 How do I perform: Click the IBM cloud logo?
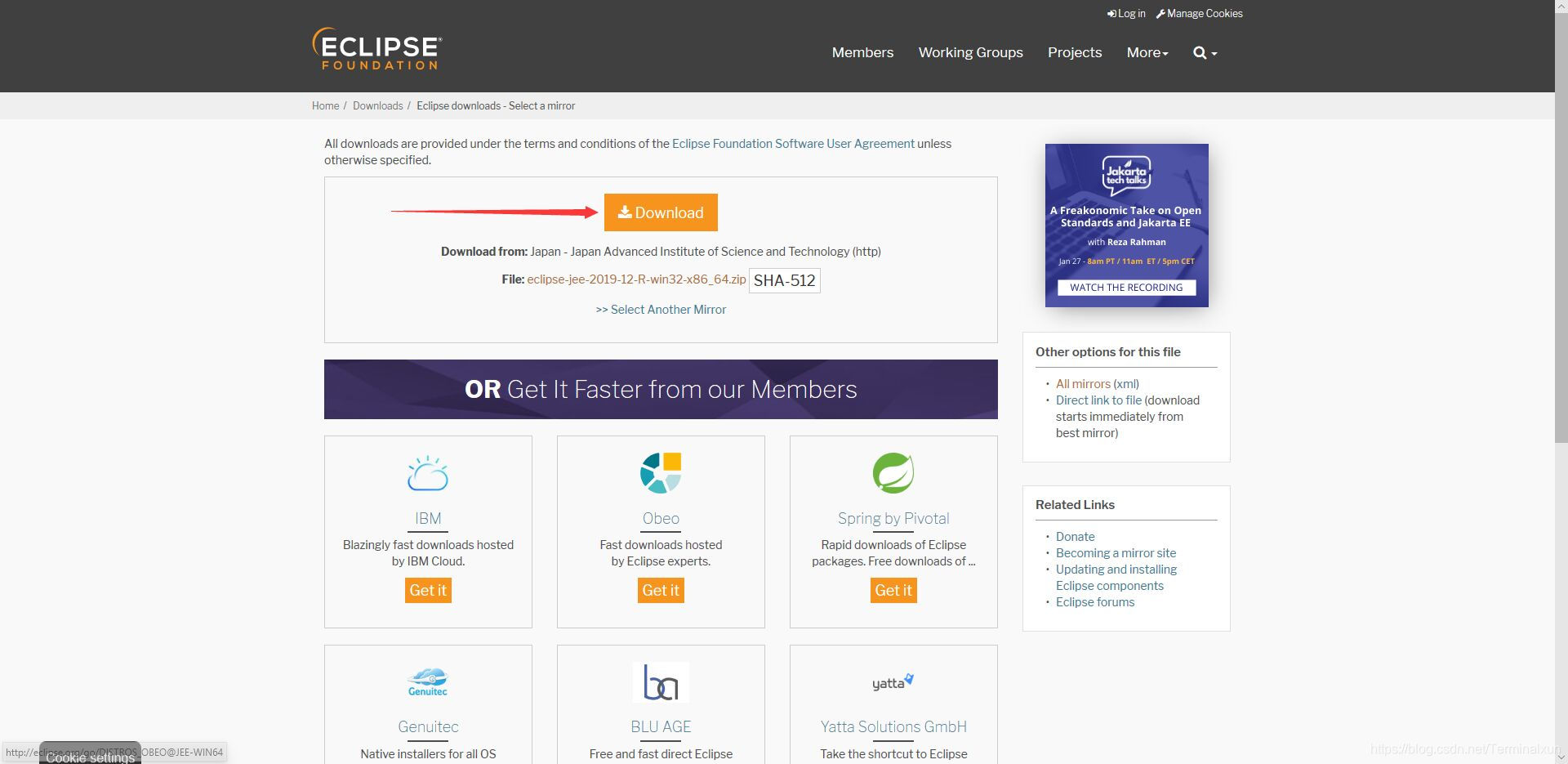(x=428, y=473)
